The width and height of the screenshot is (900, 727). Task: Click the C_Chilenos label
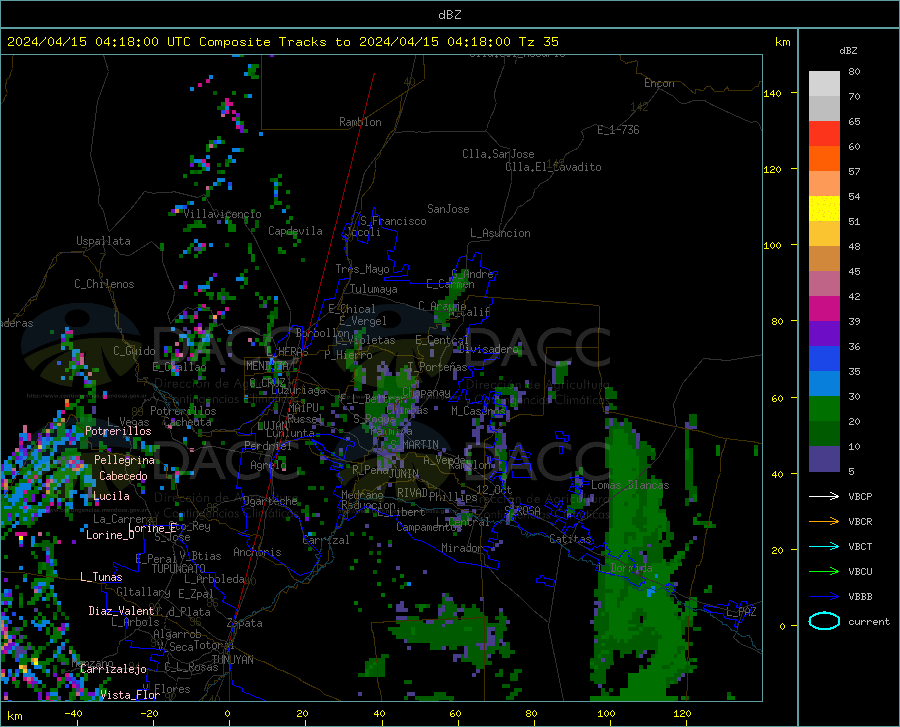pos(104,284)
